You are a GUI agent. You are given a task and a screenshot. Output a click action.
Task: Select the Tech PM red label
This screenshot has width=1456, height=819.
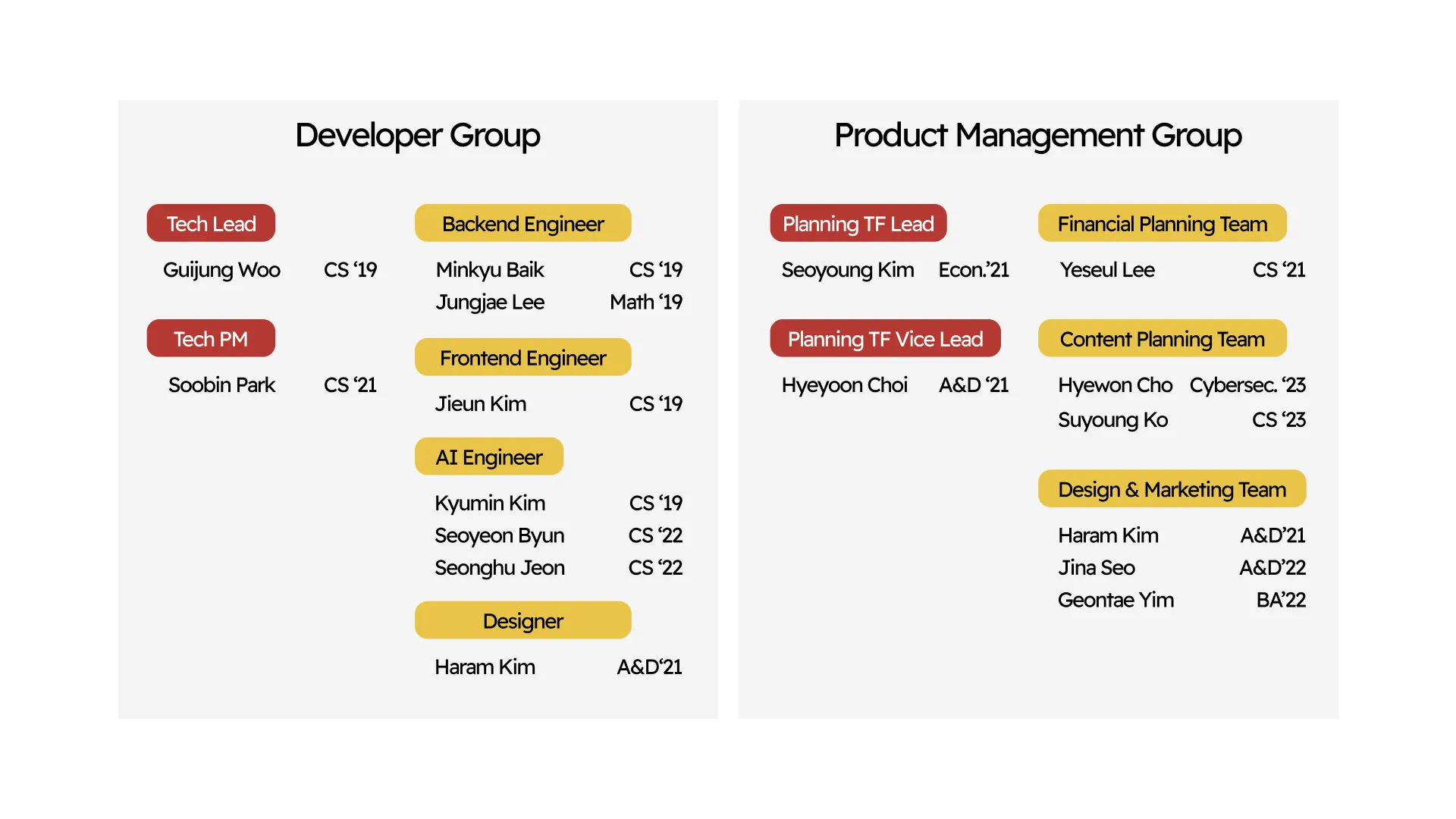tap(211, 339)
